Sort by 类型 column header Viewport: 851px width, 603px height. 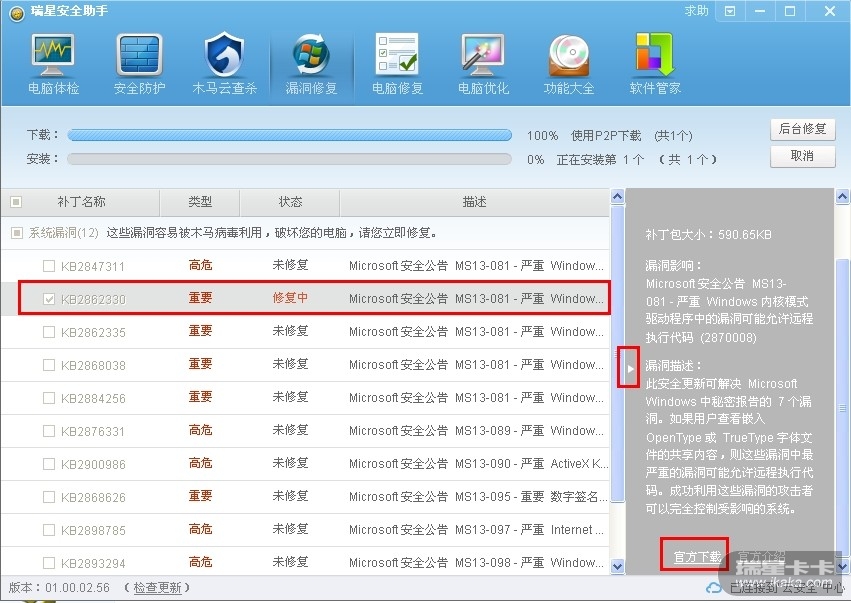pyautogui.click(x=200, y=202)
